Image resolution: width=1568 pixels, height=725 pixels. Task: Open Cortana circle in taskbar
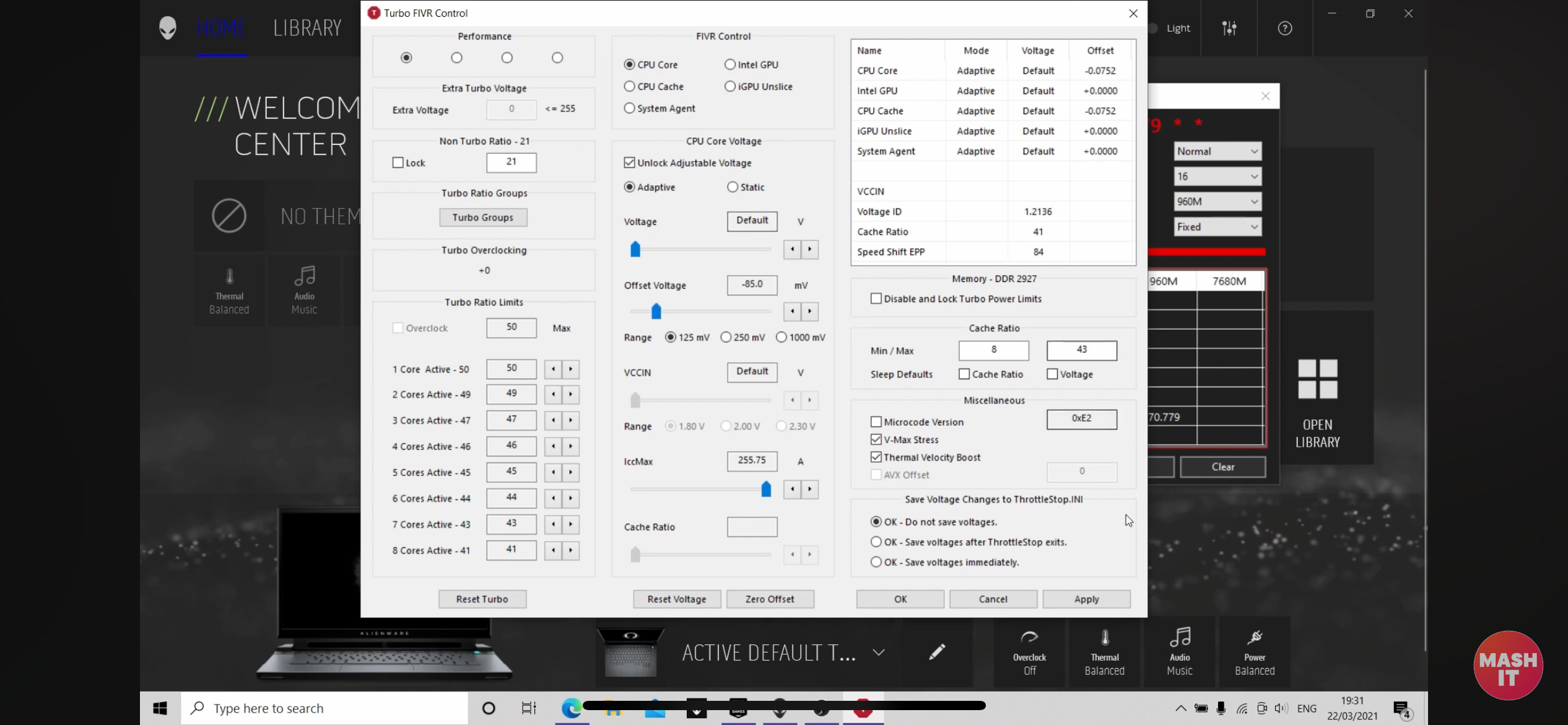click(x=489, y=708)
